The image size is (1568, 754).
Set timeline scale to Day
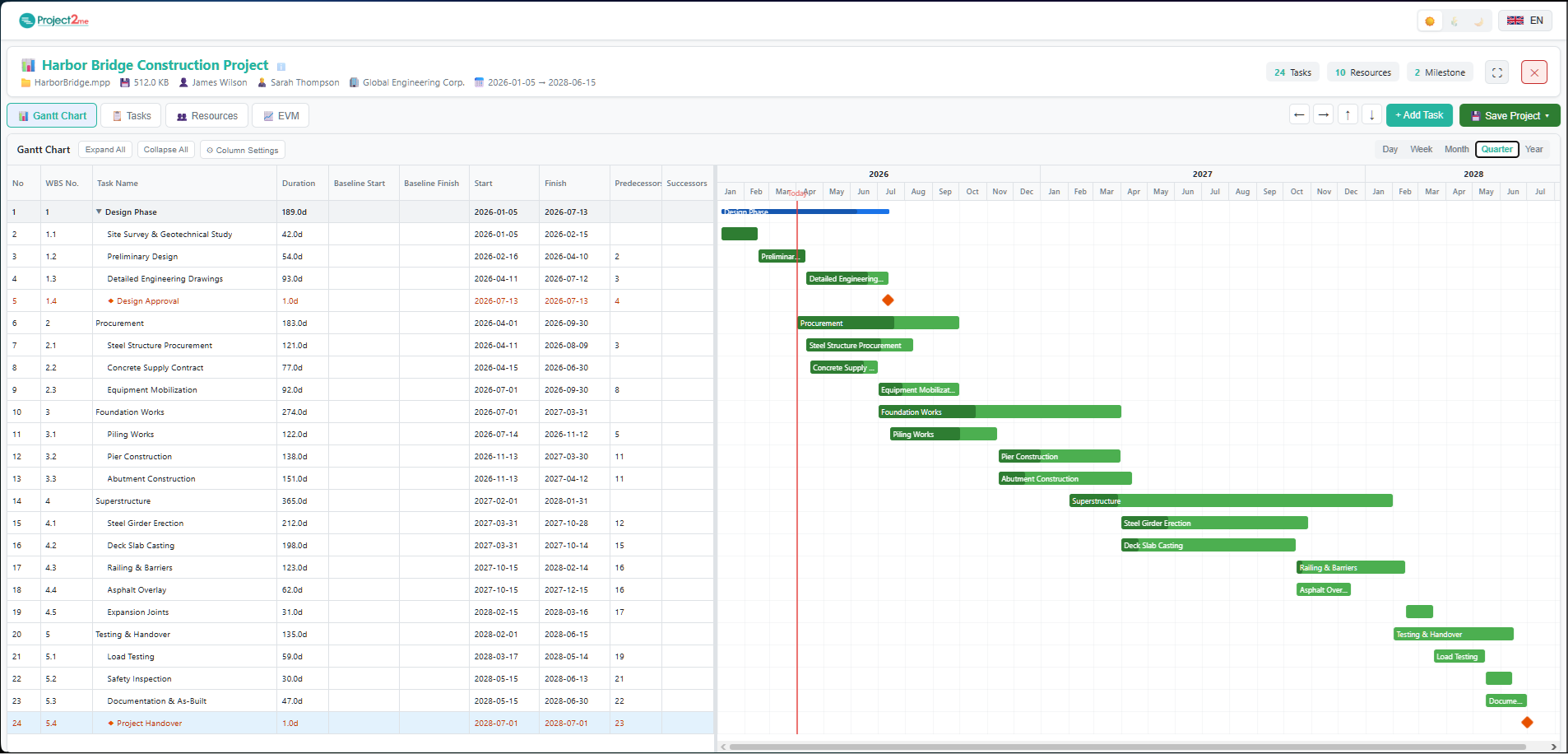point(1389,149)
